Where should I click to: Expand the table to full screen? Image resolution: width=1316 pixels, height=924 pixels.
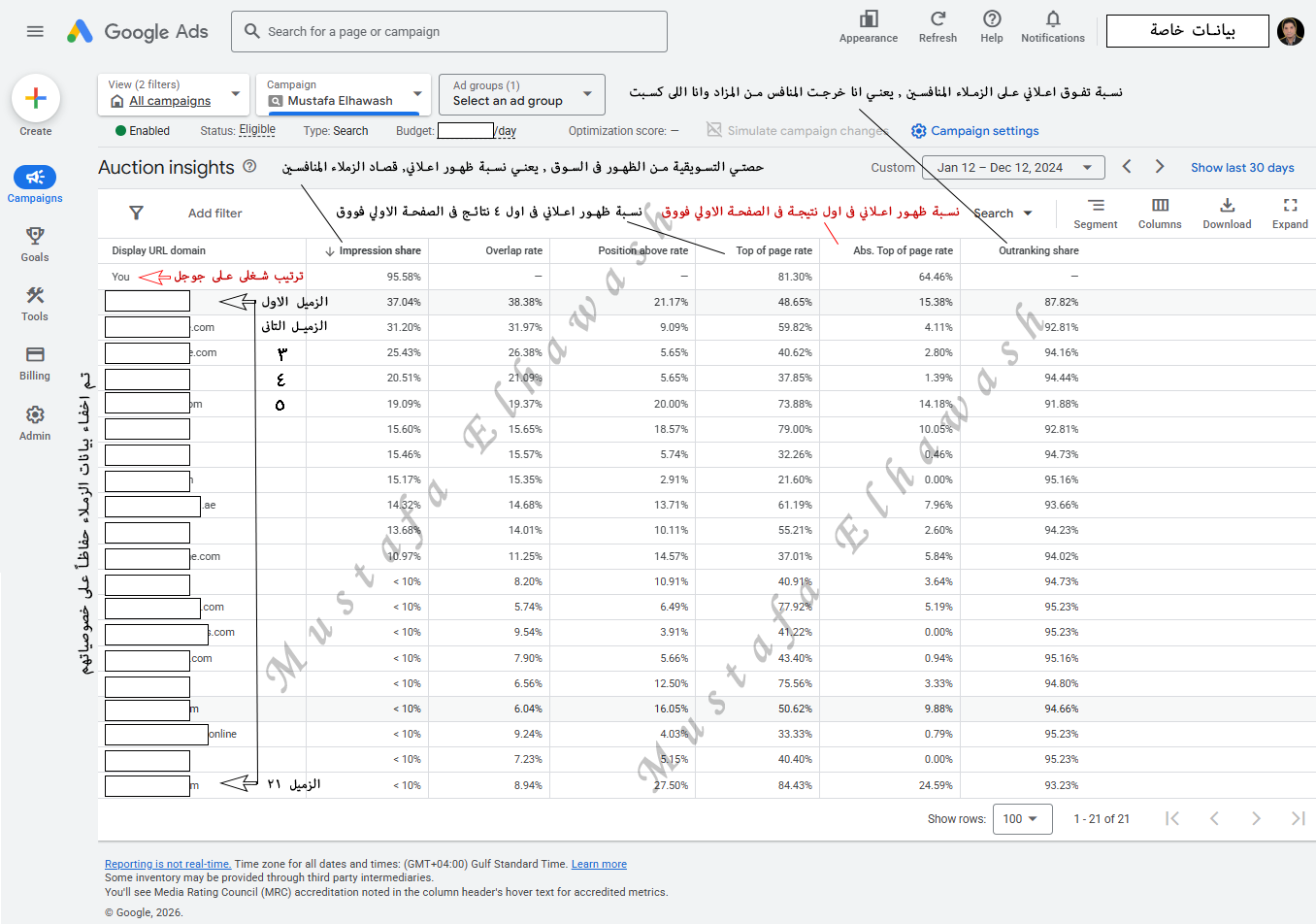(1290, 206)
